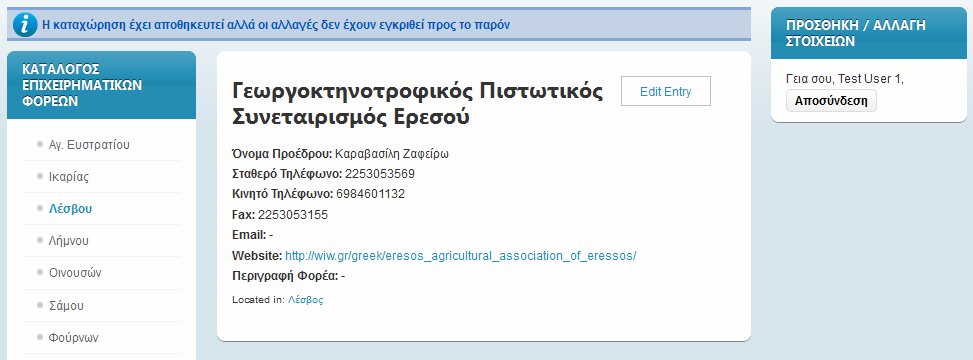The width and height of the screenshot is (973, 360).
Task: Click the blue info icon in notification bar
Action: tap(25, 25)
